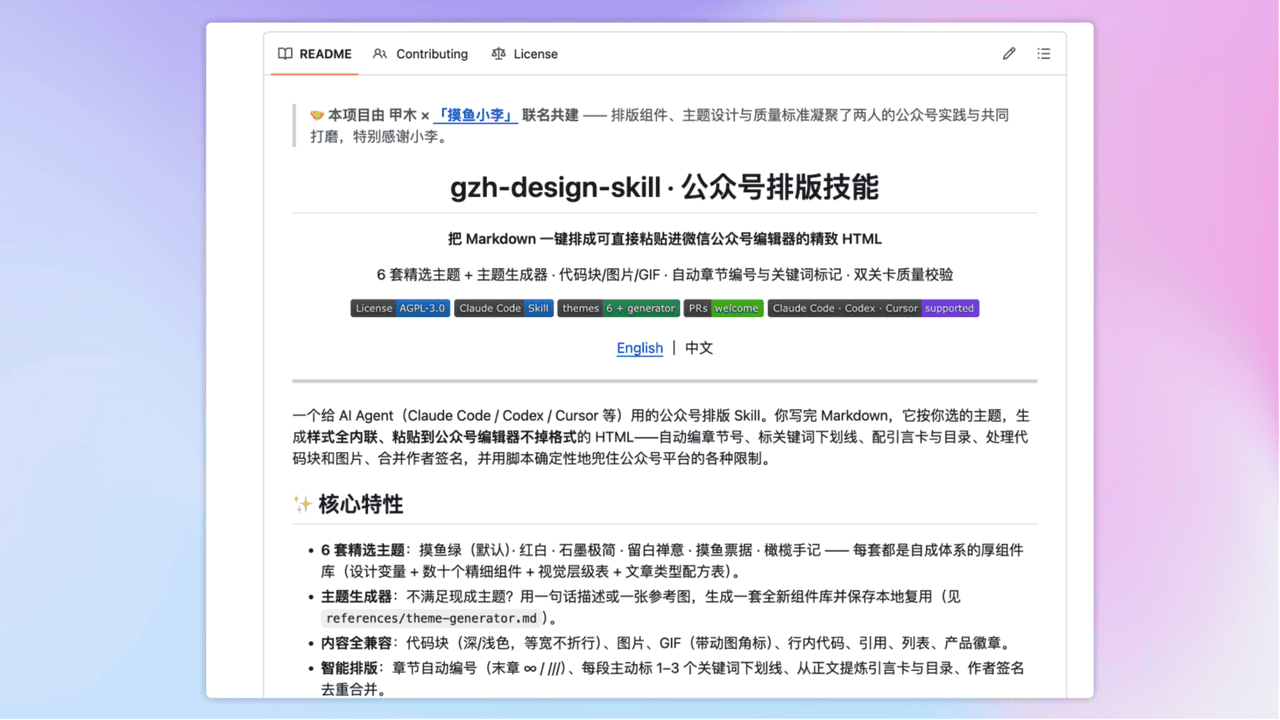Click the Claude Code Skill badge
This screenshot has width=1280, height=720.
[x=504, y=308]
